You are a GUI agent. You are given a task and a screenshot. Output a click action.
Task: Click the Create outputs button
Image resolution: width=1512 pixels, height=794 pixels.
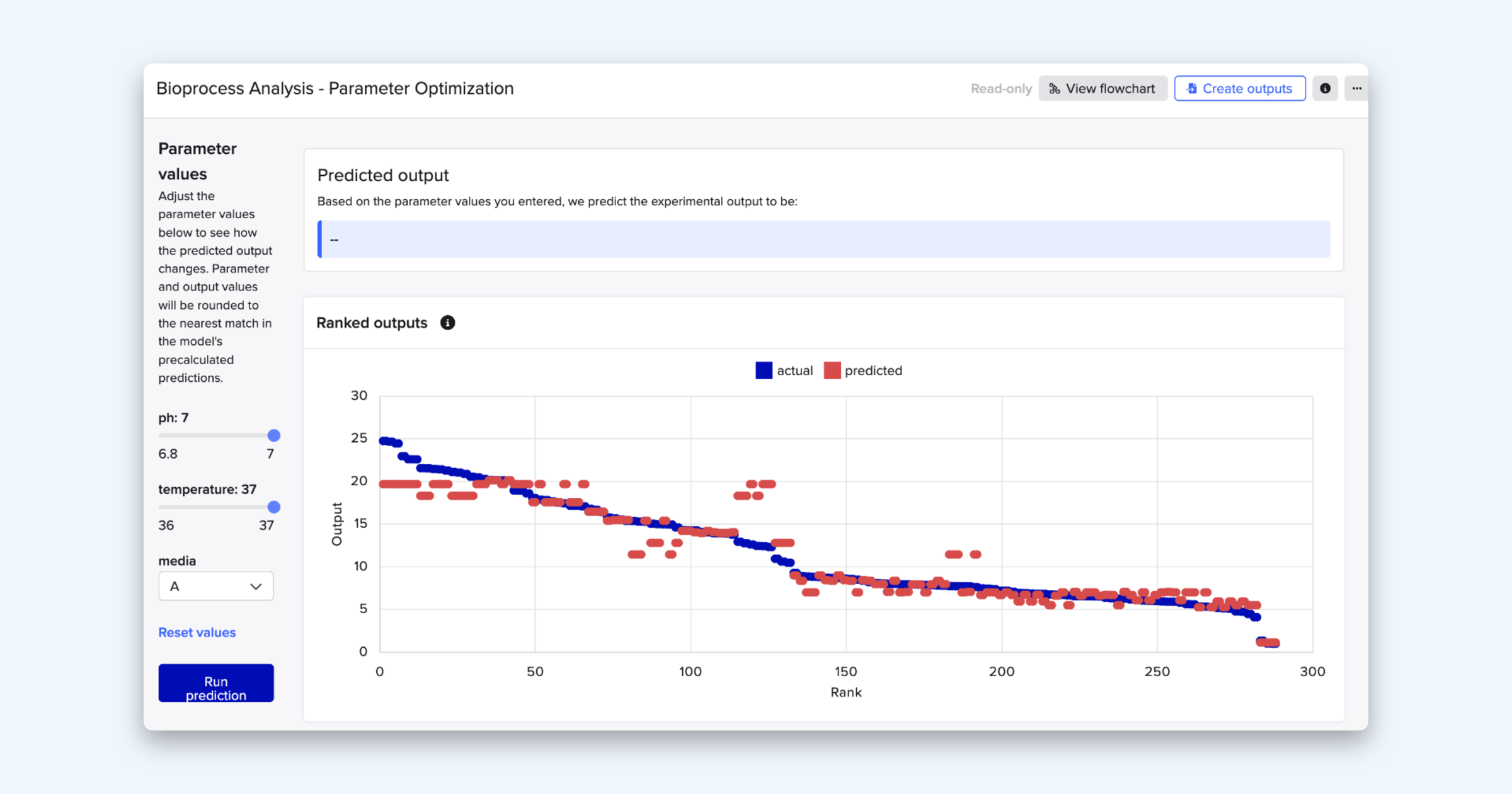pos(1240,89)
